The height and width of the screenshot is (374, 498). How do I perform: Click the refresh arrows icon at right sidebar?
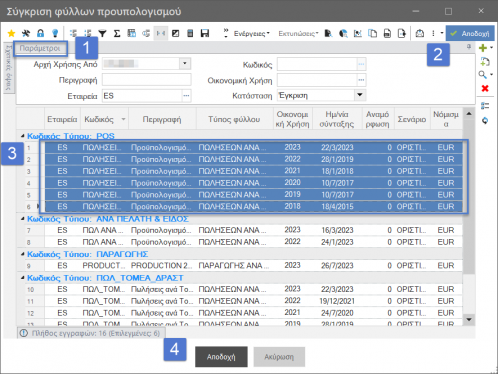485,120
